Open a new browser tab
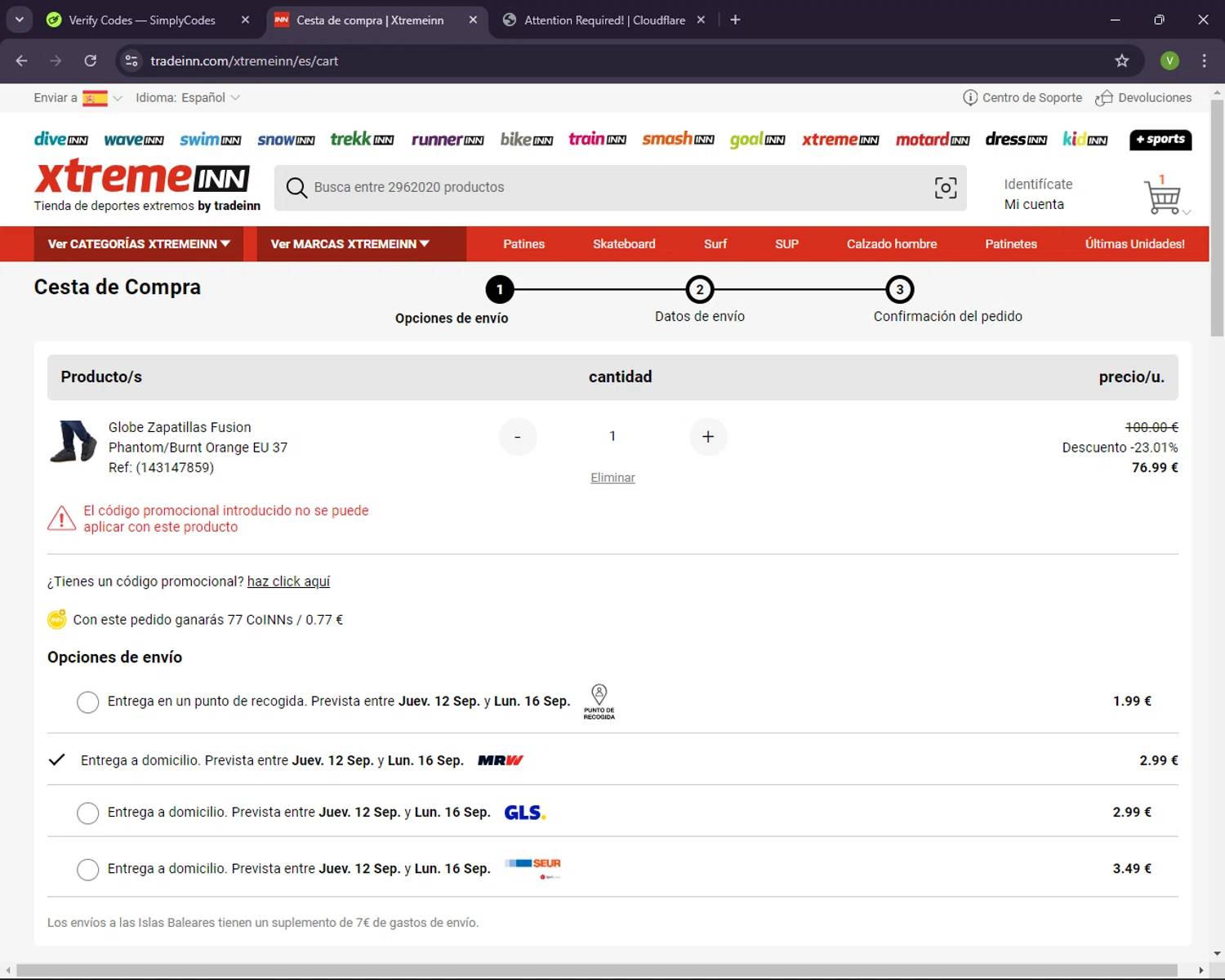The height and width of the screenshot is (980, 1225). (x=735, y=20)
